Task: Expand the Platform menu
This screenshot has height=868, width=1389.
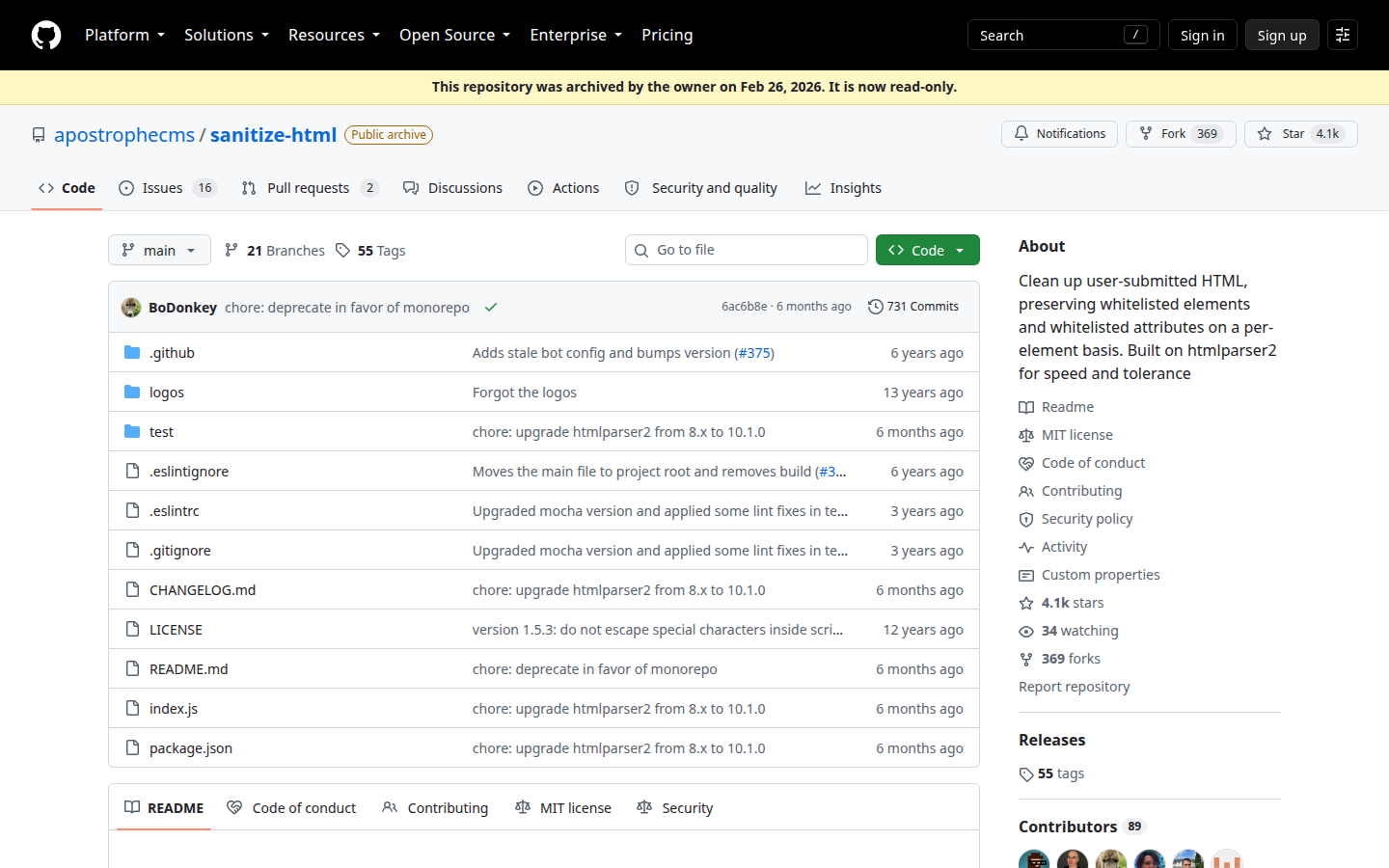Action: pos(124,35)
